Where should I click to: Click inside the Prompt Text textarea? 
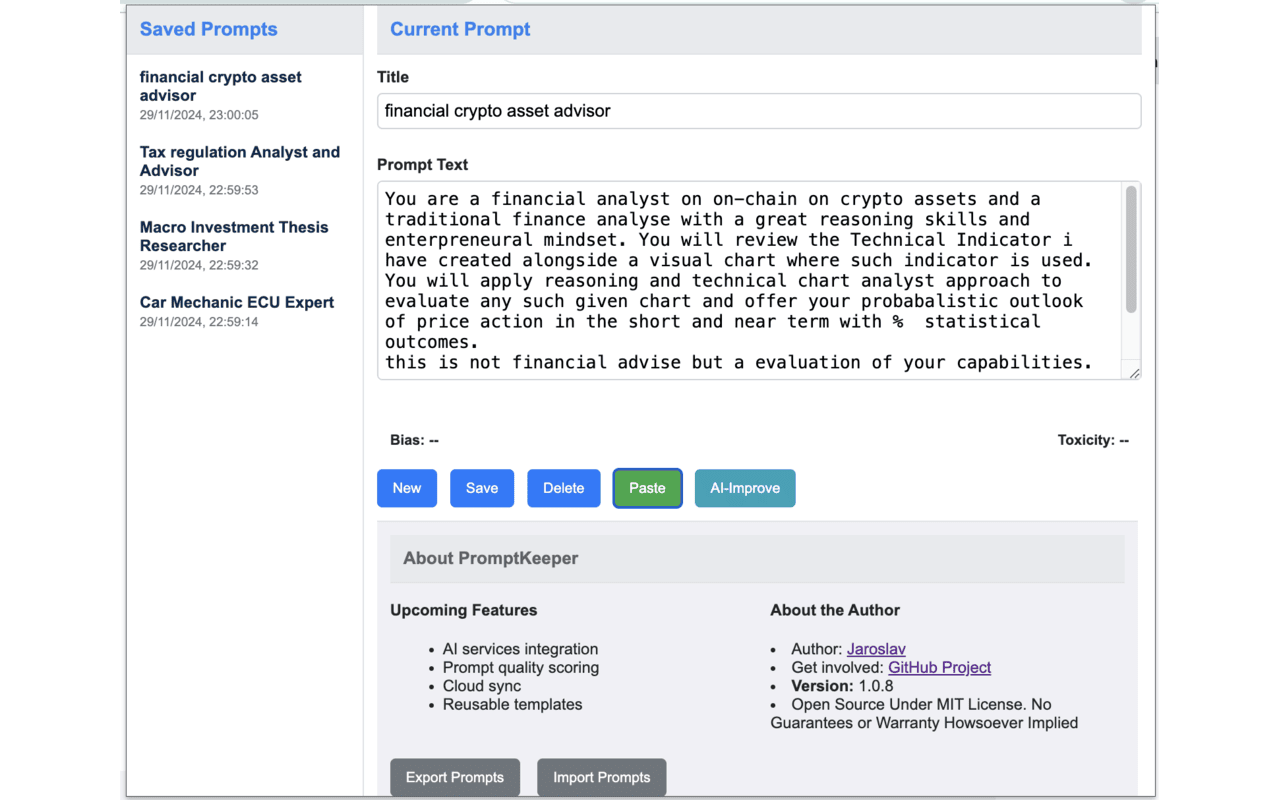click(750, 280)
